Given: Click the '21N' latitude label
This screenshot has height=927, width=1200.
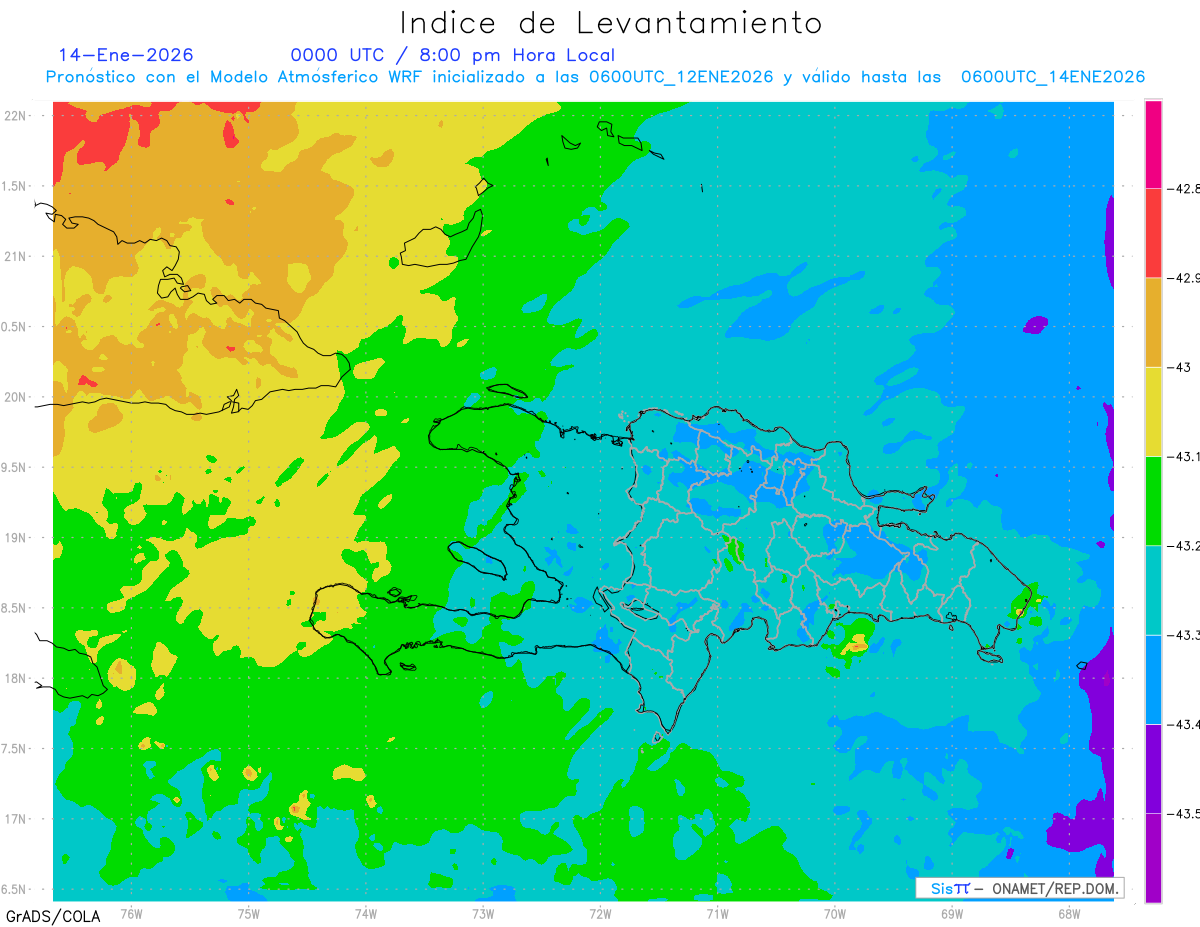Looking at the screenshot, I should [x=16, y=256].
